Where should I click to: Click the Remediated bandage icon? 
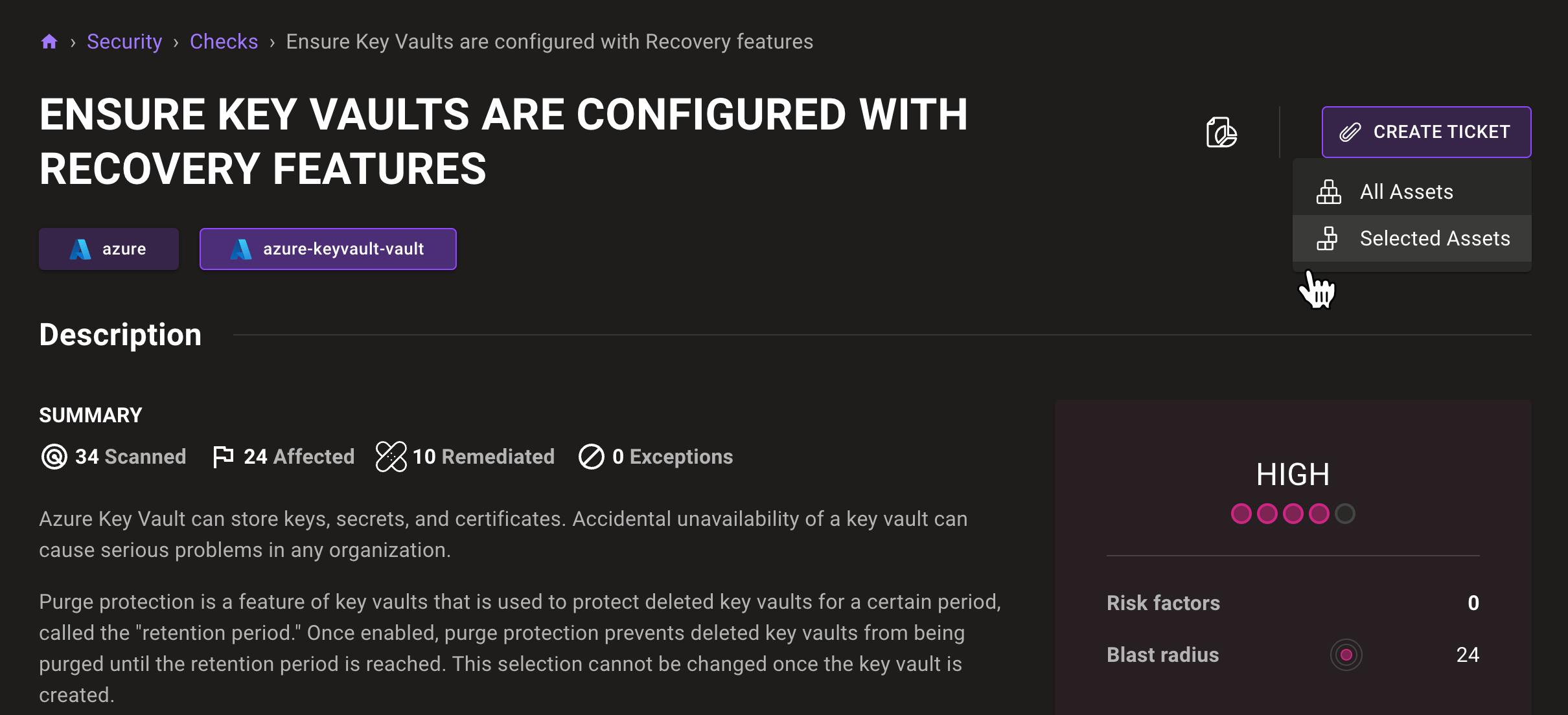point(391,457)
